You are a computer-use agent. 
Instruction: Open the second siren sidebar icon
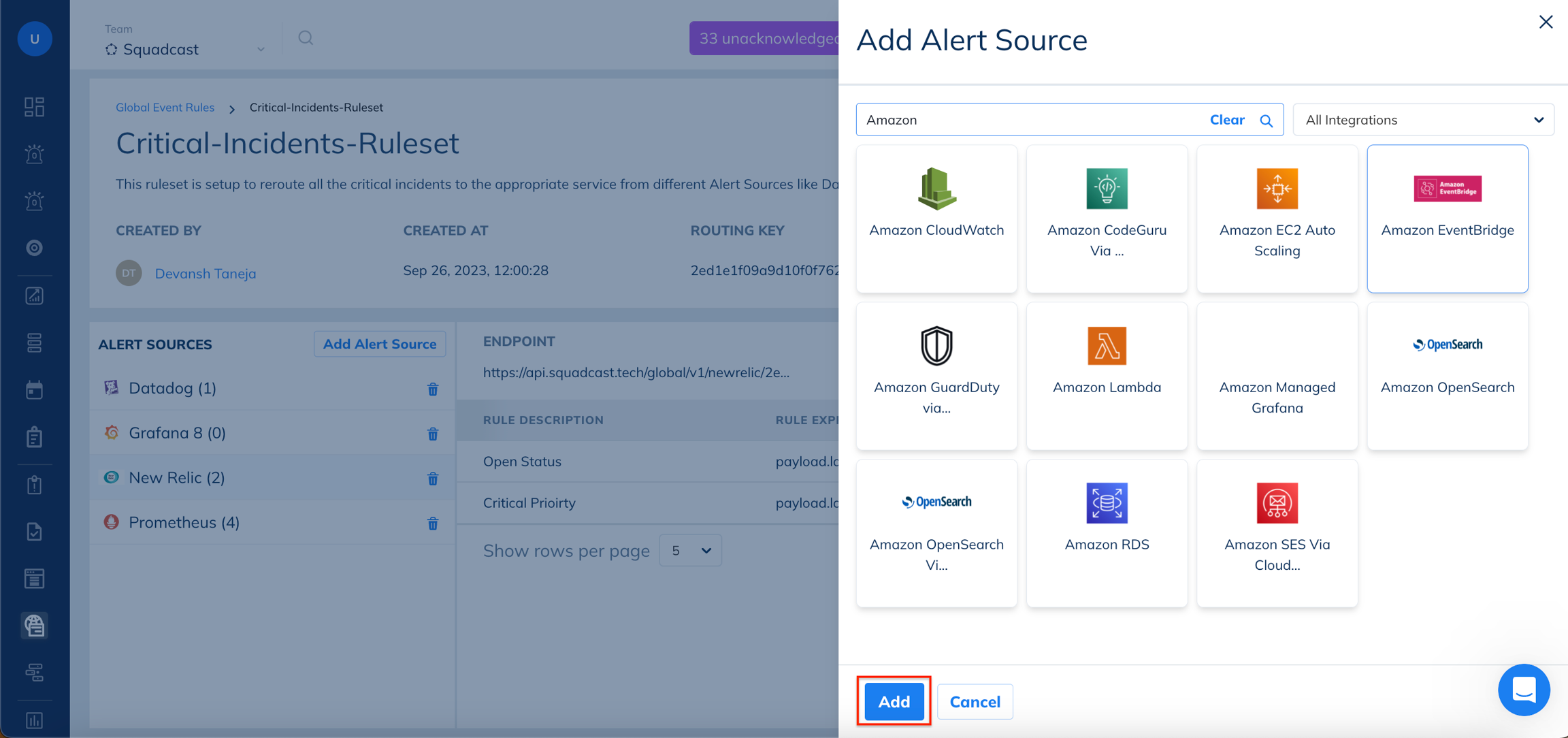[x=35, y=201]
